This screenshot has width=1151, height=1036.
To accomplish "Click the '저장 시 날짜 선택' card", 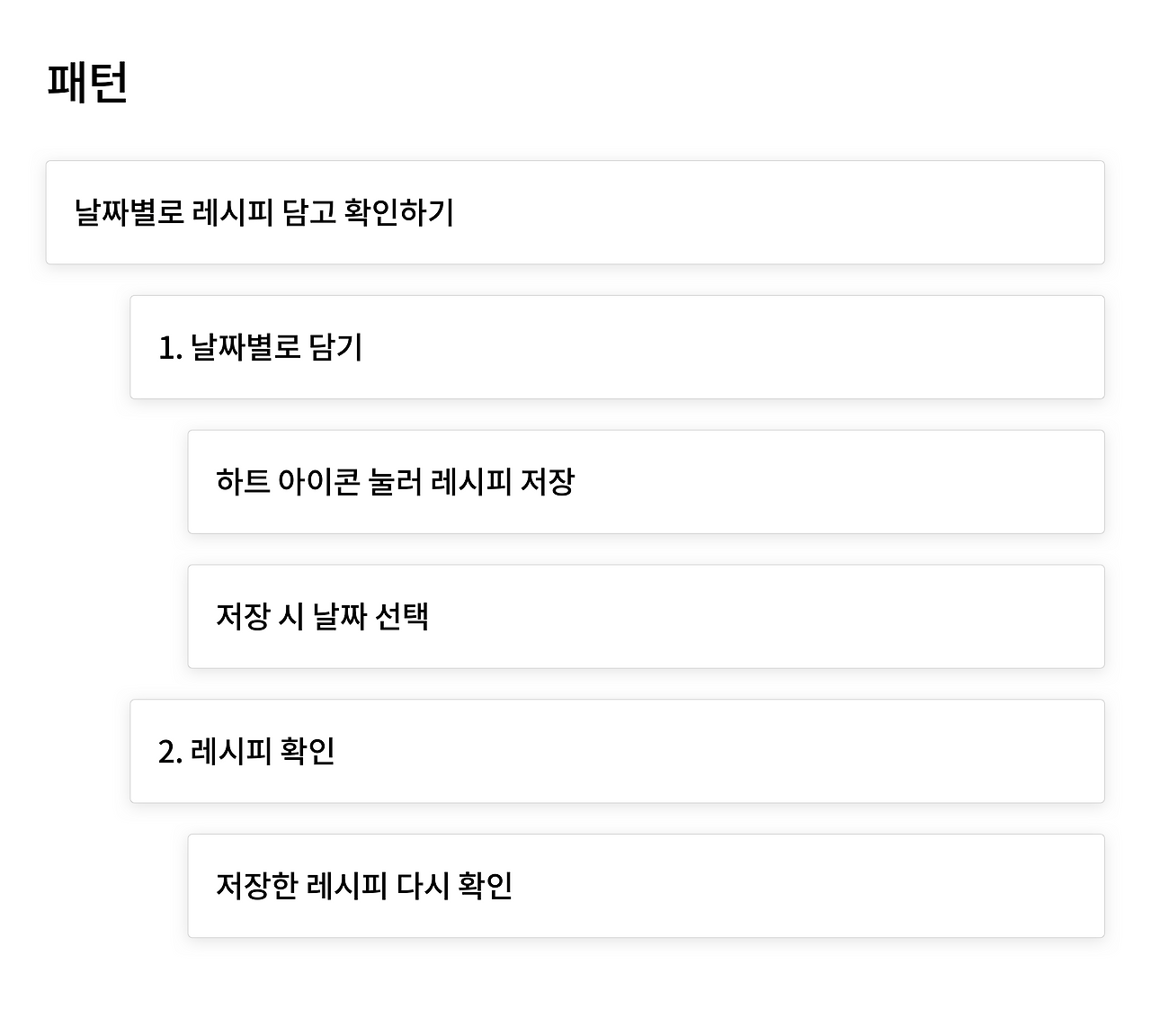I will point(646,617).
